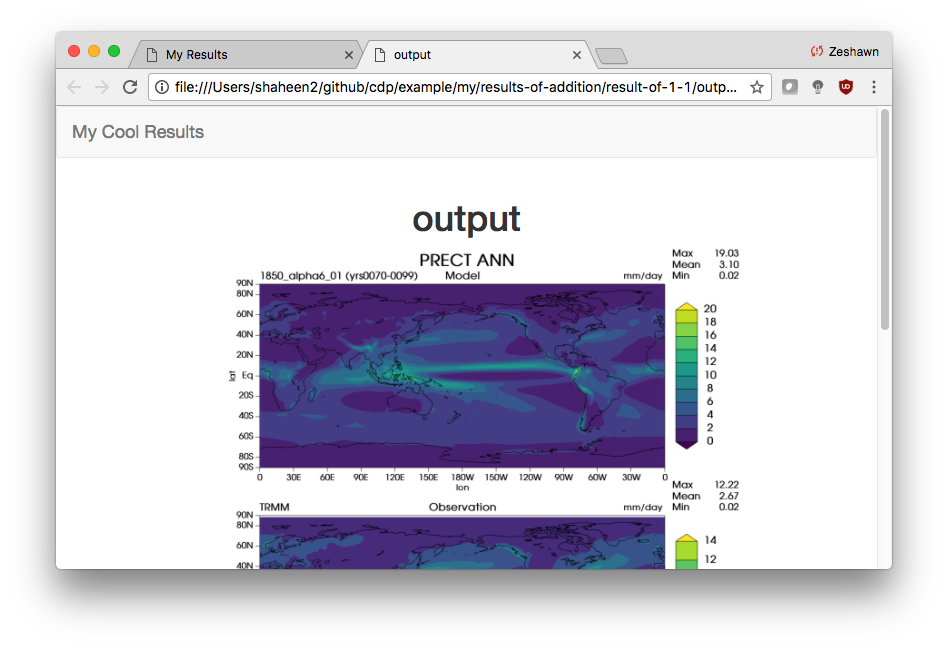948x649 pixels.
Task: Open the uBlock Origin shield extension
Action: click(845, 87)
